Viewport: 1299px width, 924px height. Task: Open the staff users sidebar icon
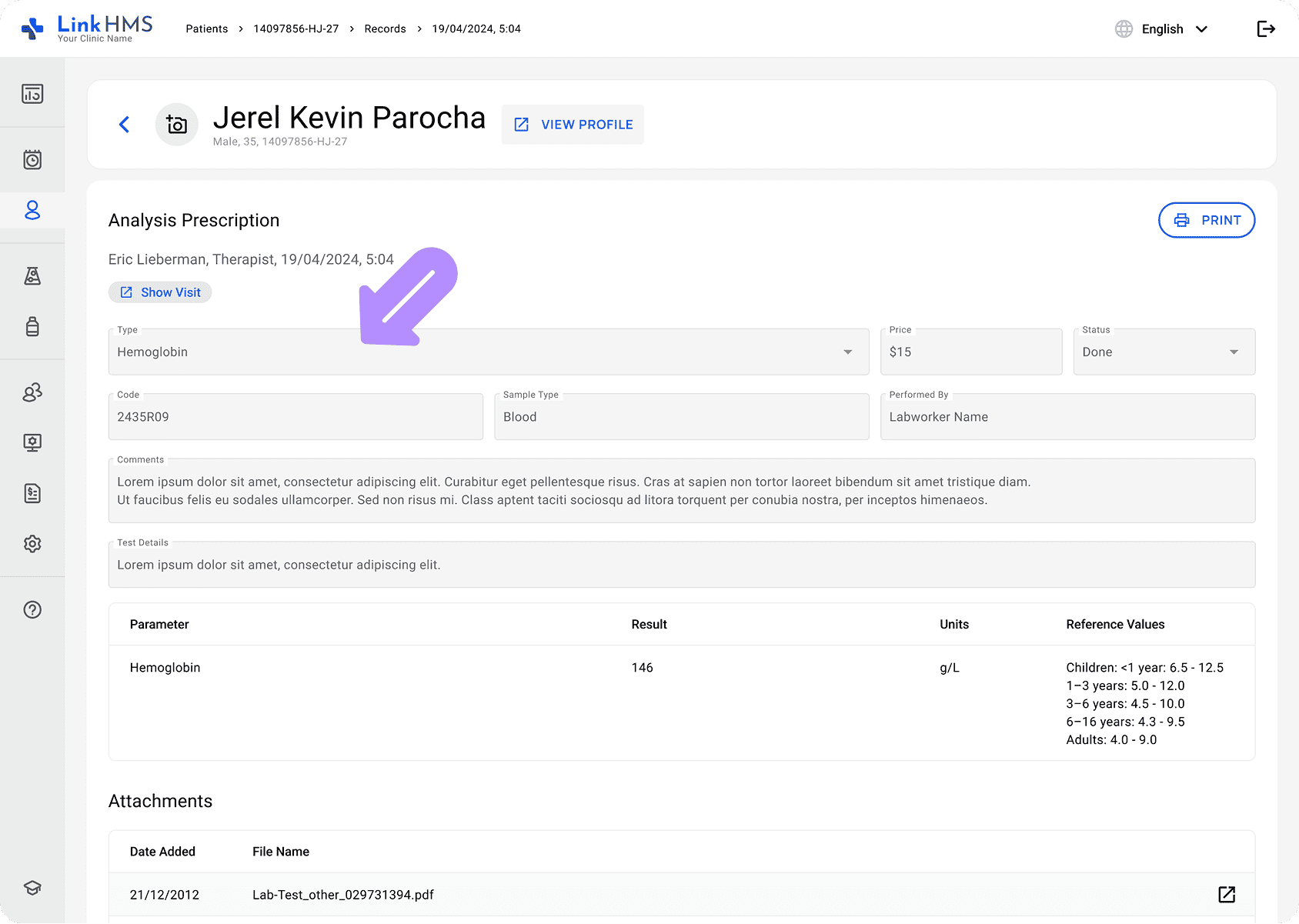pos(32,392)
